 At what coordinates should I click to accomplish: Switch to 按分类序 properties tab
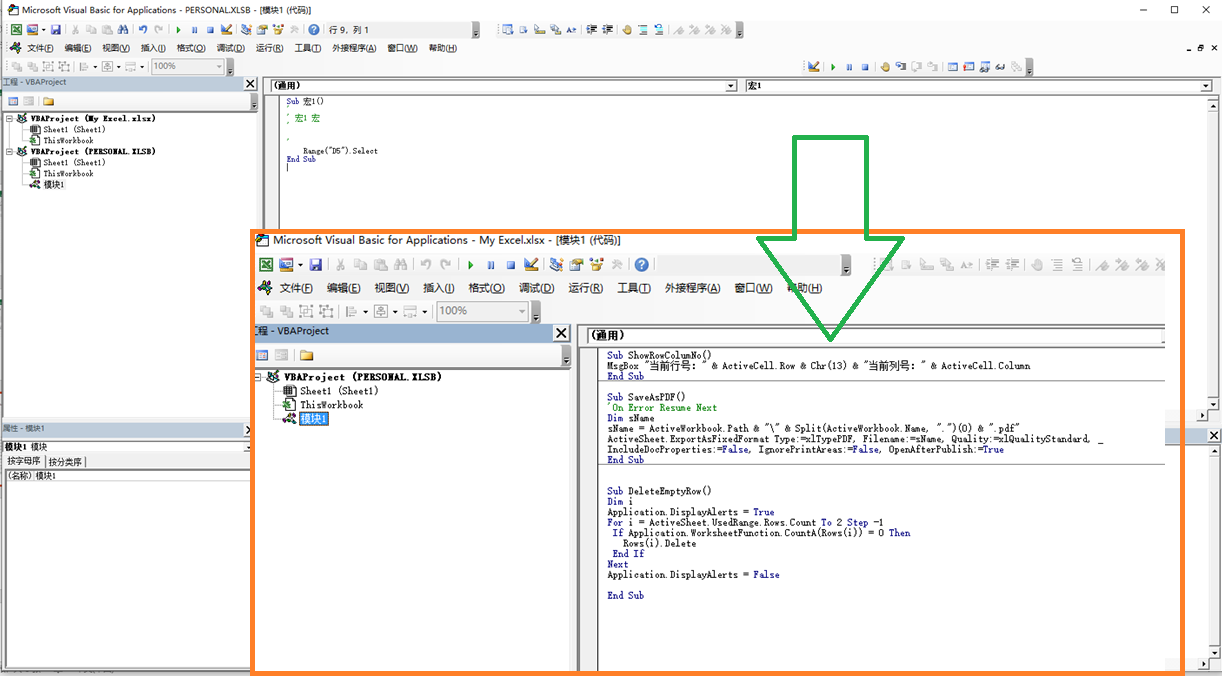[65, 461]
